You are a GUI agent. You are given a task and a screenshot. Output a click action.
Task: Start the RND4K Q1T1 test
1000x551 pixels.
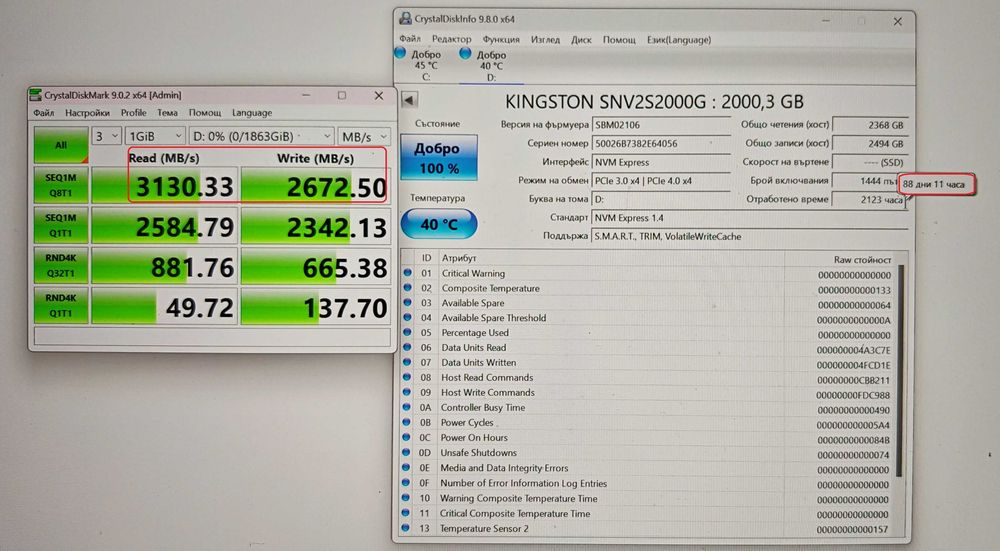tap(61, 305)
